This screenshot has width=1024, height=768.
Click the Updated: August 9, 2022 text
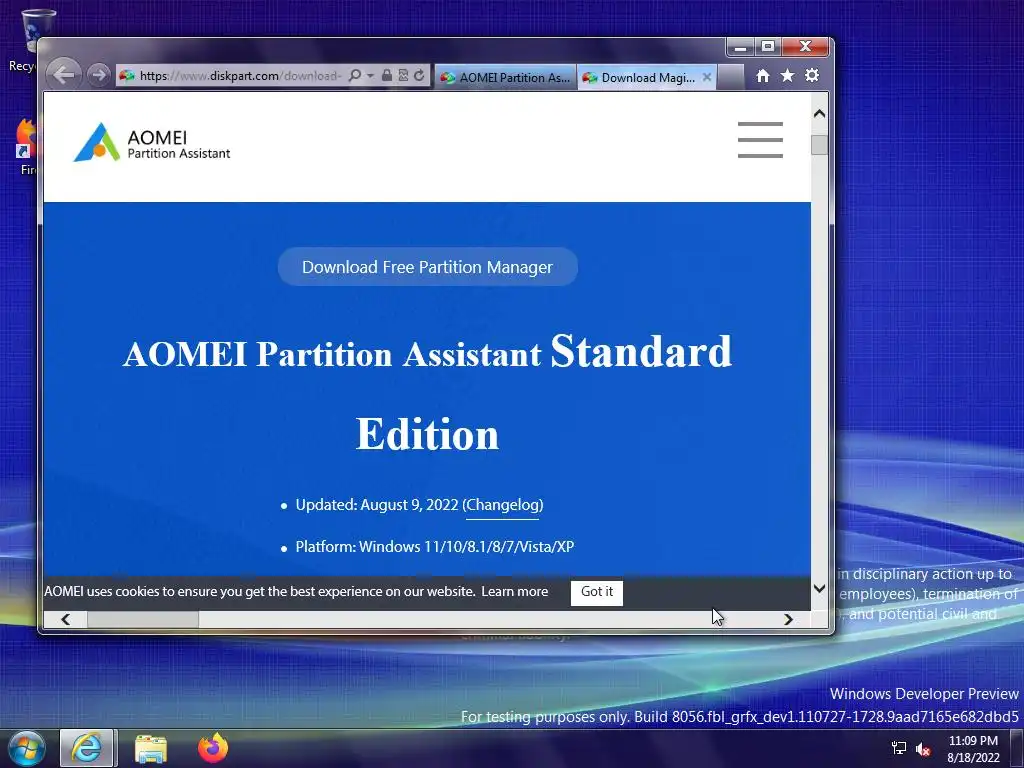click(x=377, y=505)
